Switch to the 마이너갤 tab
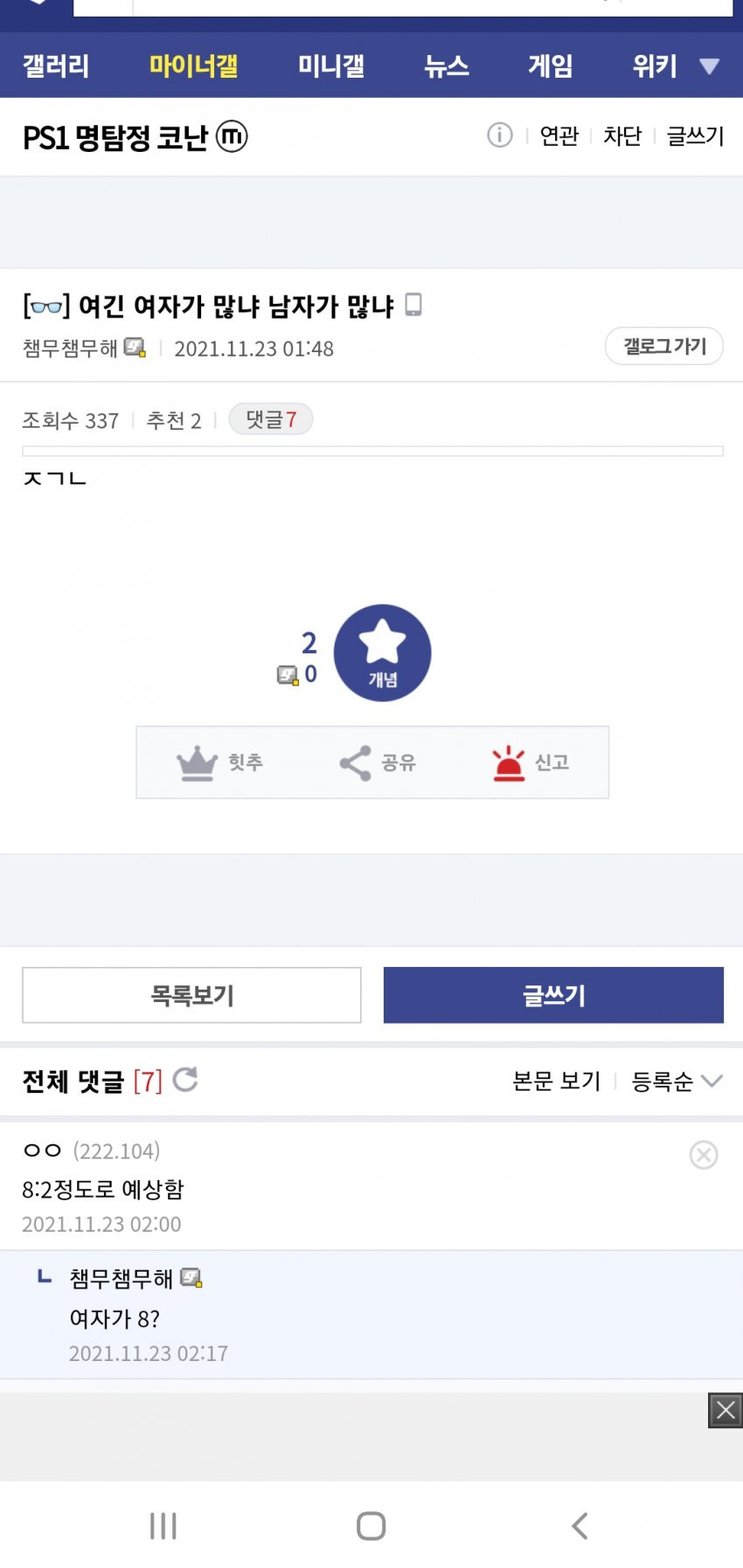 click(193, 66)
